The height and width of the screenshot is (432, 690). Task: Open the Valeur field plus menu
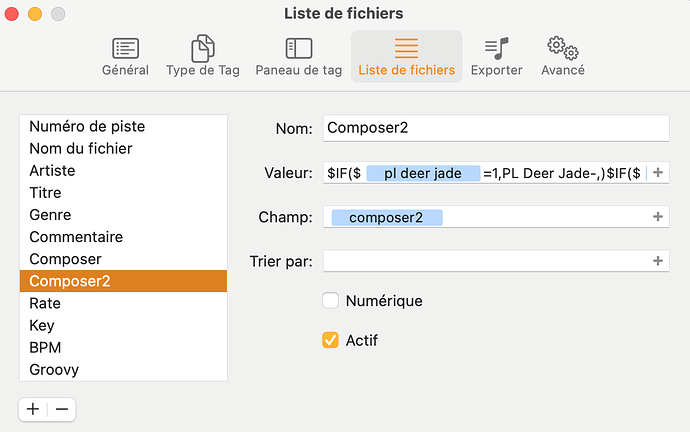point(658,172)
